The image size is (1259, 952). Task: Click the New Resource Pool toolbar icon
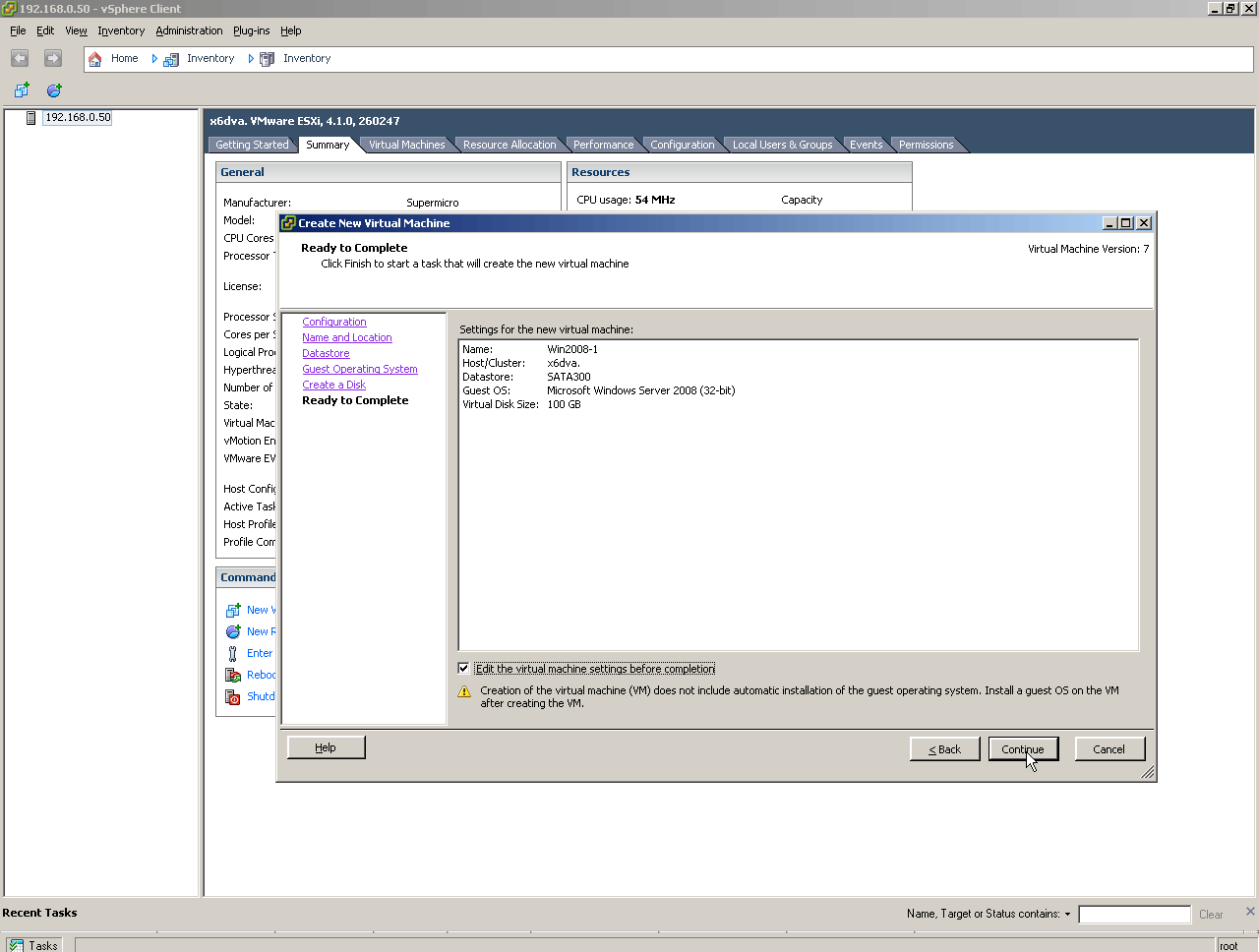point(54,90)
